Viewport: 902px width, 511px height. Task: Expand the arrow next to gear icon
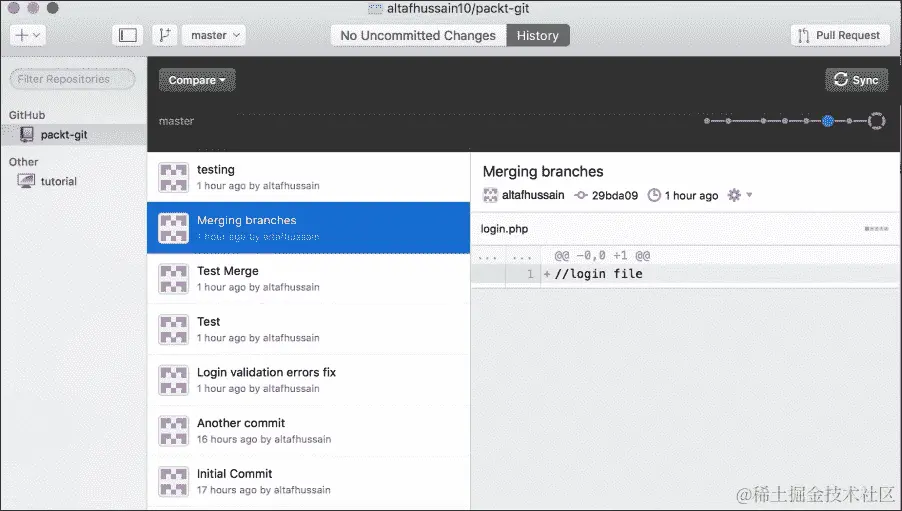pyautogui.click(x=749, y=195)
